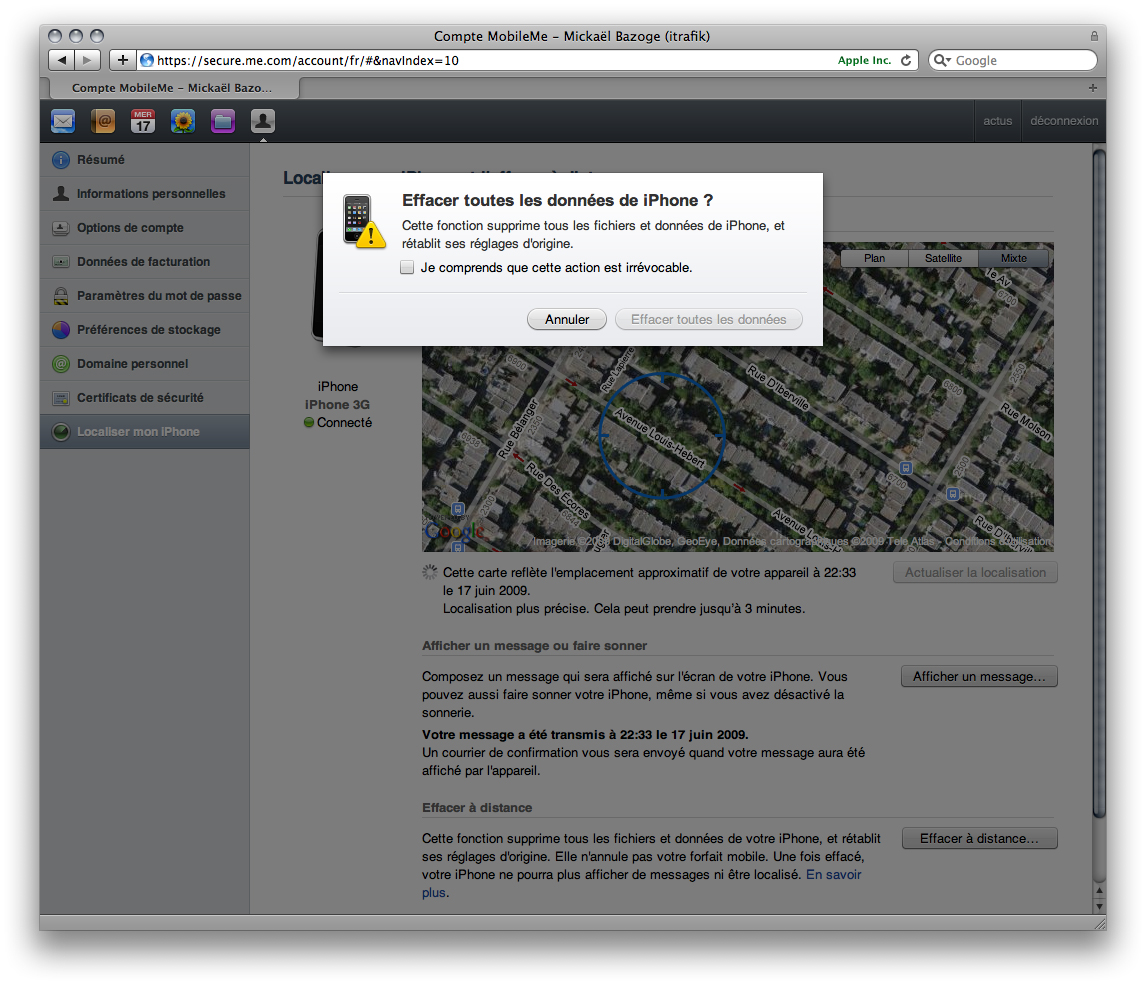Open the MobileMe Account person icon
This screenshot has width=1146, height=985.
click(263, 121)
